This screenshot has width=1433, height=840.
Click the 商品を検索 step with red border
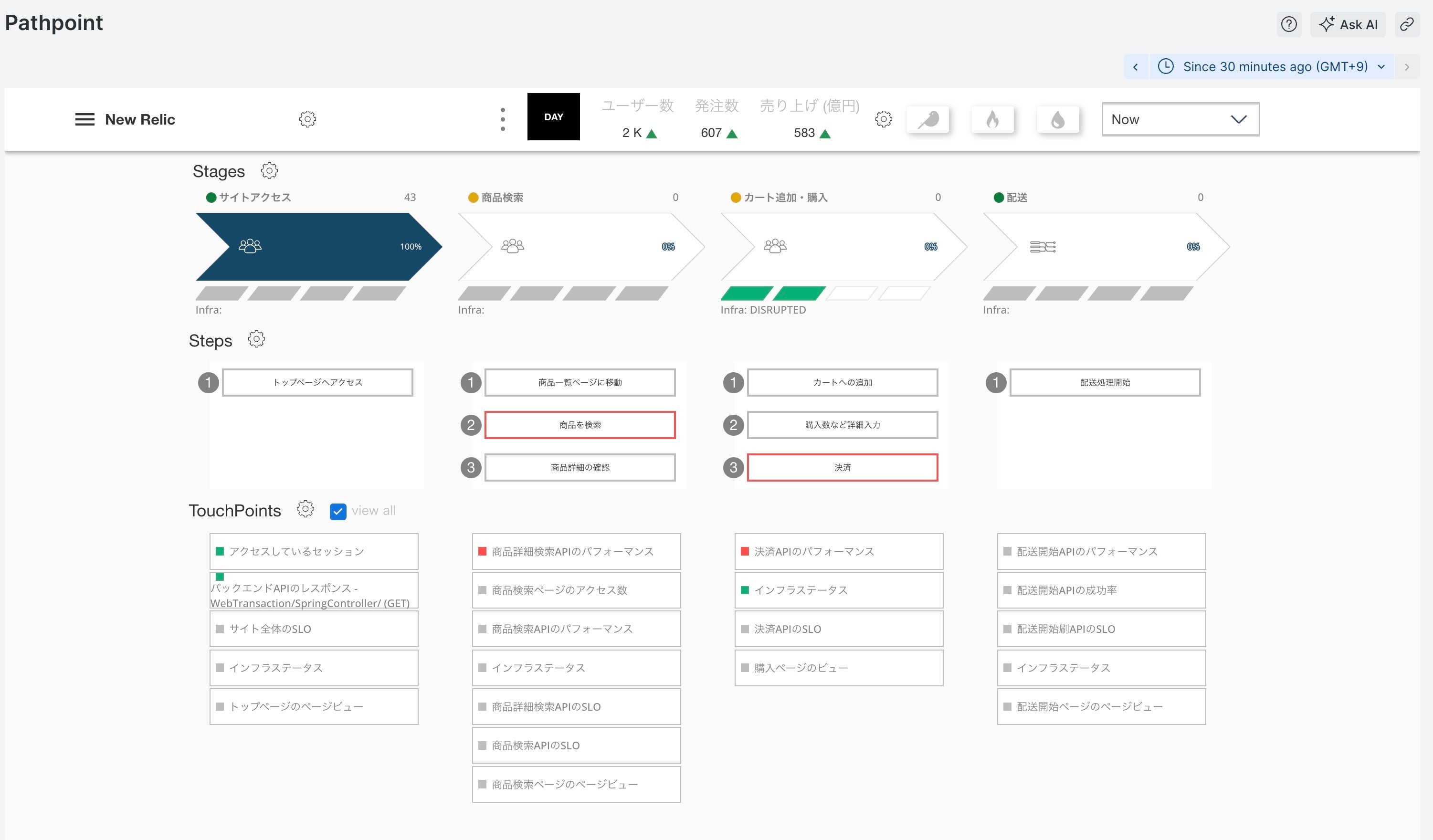(x=580, y=424)
